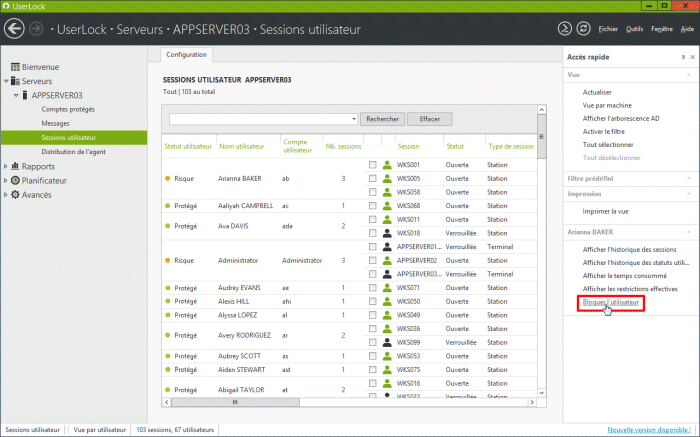Check the WKS075 session checkbox

pyautogui.click(x=372, y=370)
